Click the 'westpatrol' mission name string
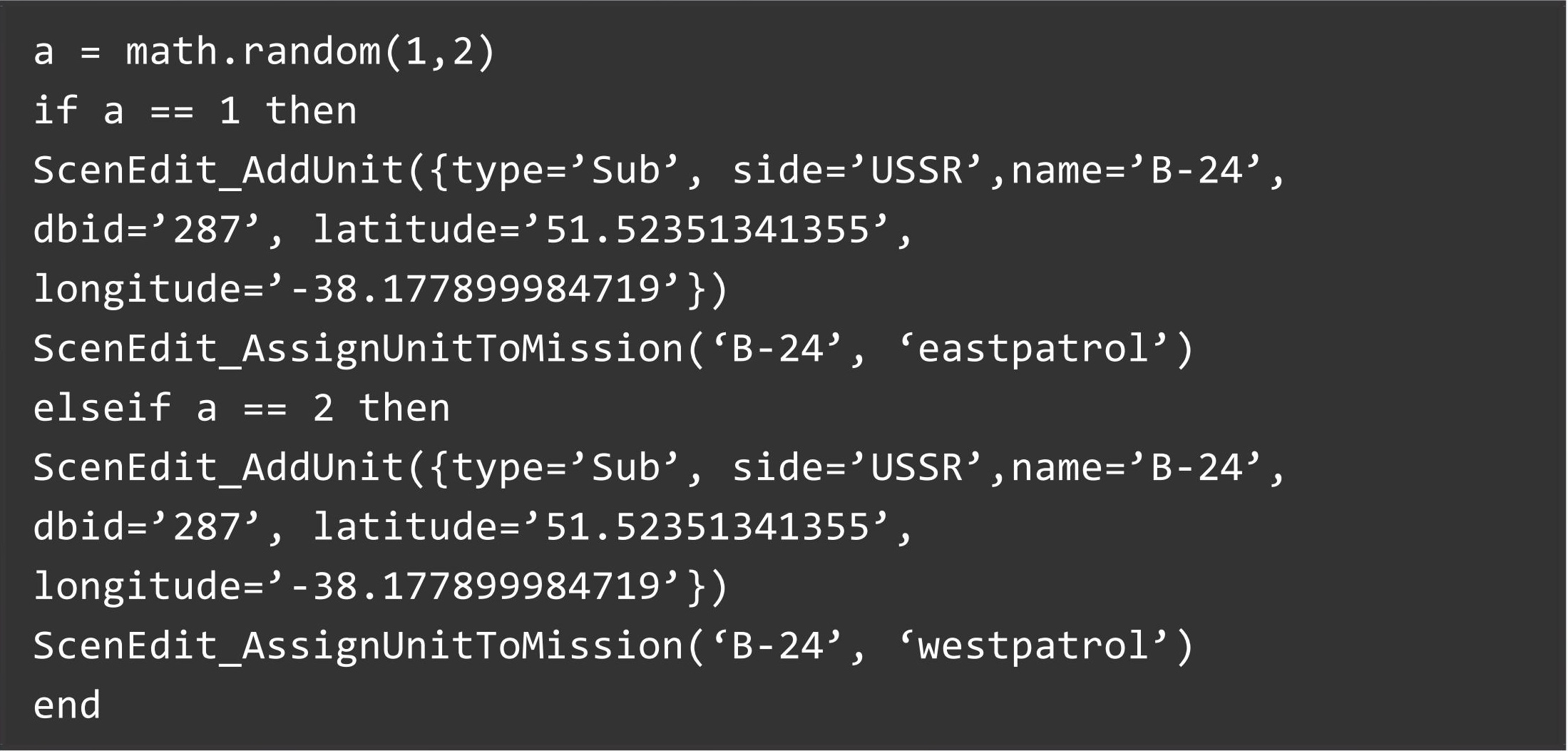1568x751 pixels. (1034, 647)
